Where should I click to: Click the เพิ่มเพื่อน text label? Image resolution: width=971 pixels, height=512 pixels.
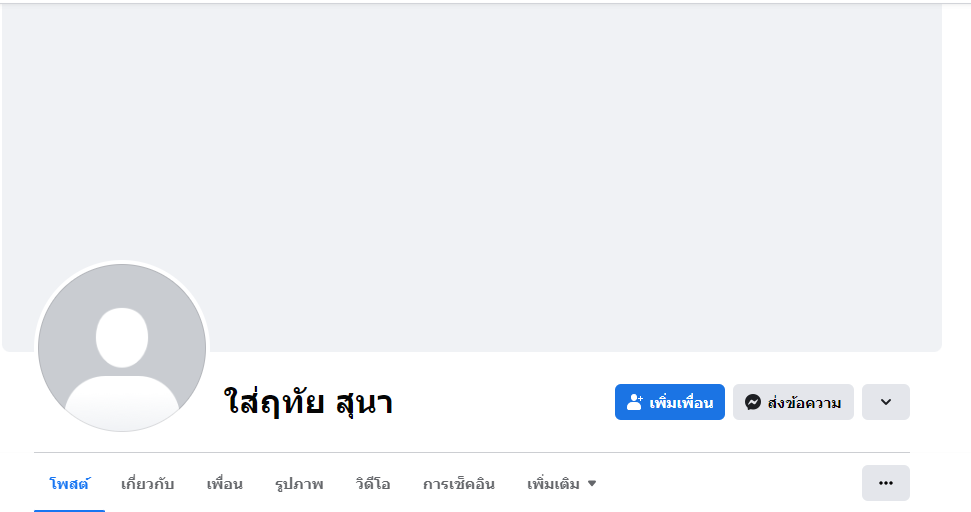click(681, 403)
